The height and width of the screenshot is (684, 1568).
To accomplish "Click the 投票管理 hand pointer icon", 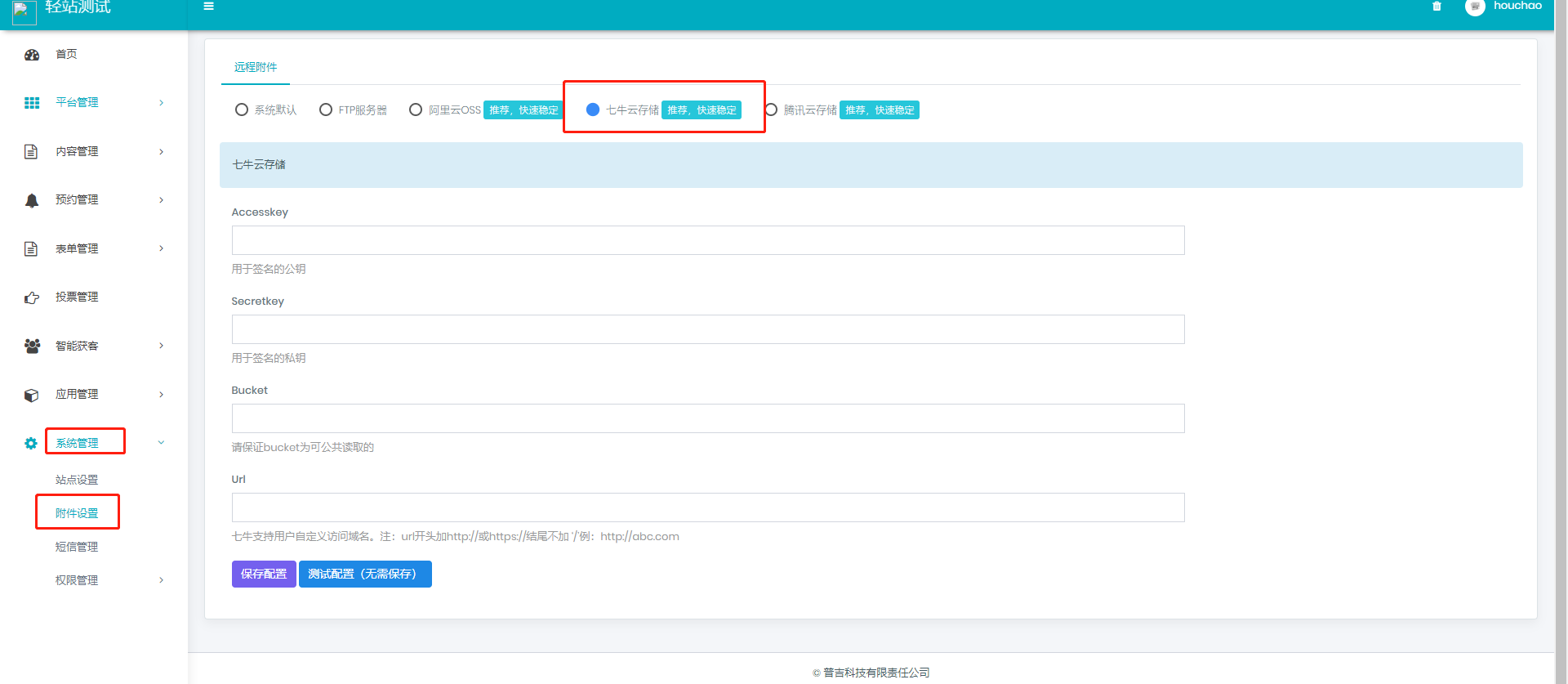I will 32,297.
